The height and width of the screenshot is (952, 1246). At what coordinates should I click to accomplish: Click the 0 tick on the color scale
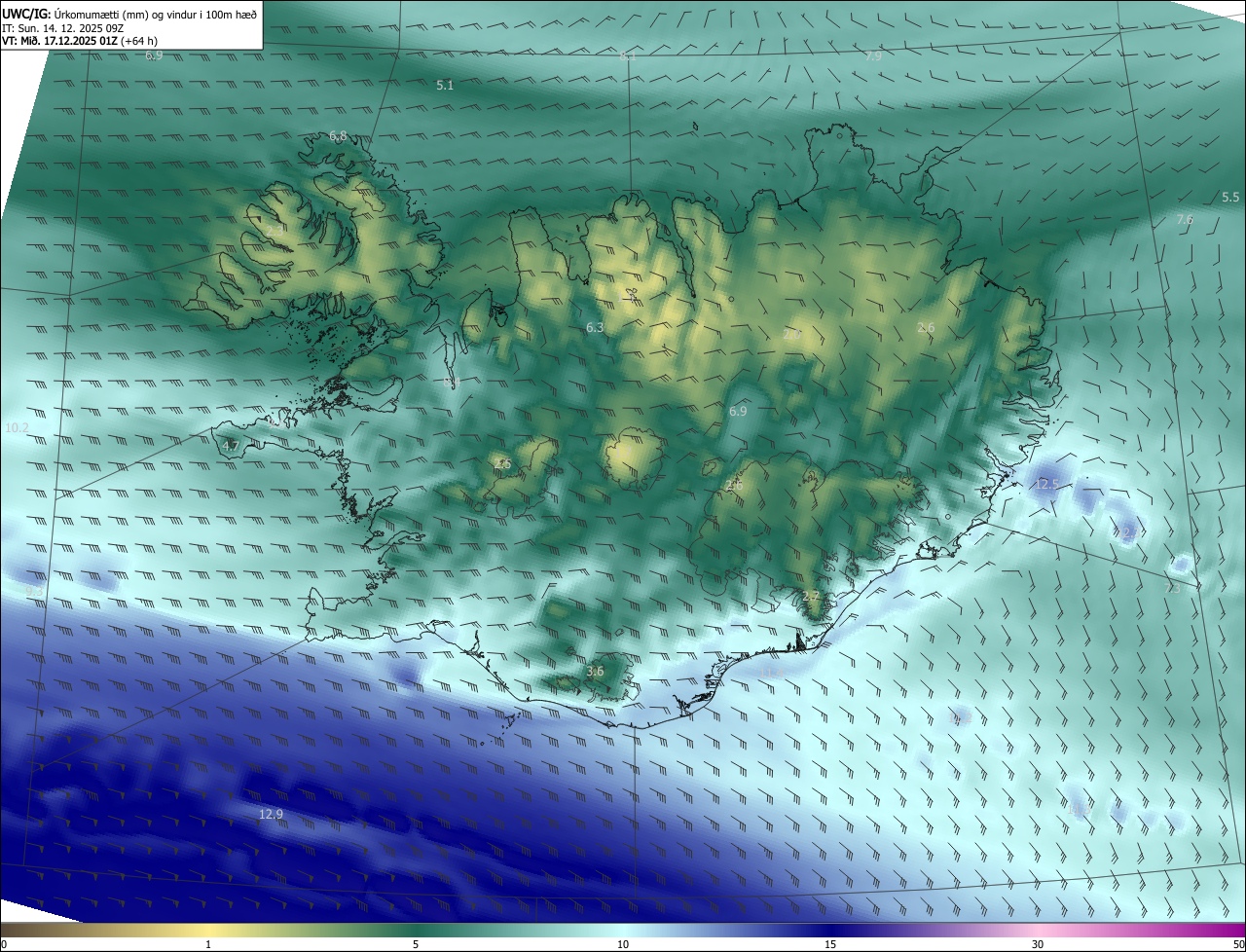coord(3,944)
